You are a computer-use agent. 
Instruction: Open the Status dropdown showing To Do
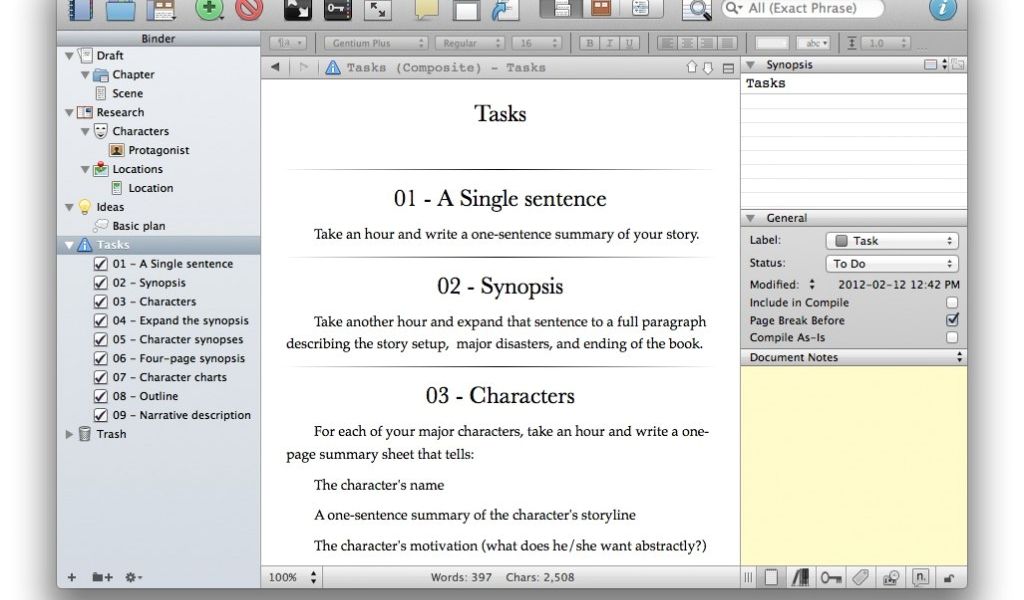click(x=892, y=264)
